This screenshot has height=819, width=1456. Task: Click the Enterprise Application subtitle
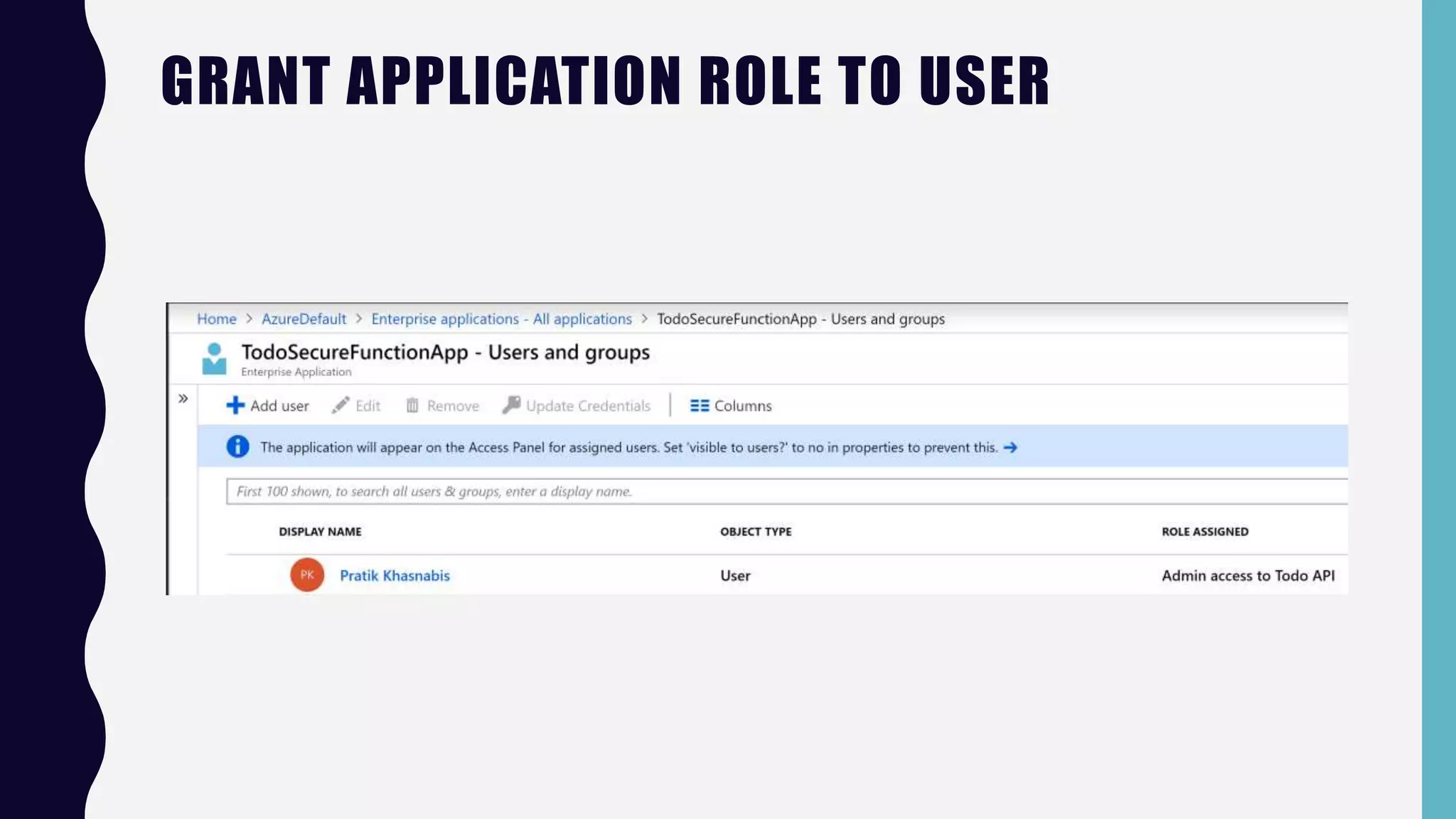[296, 372]
